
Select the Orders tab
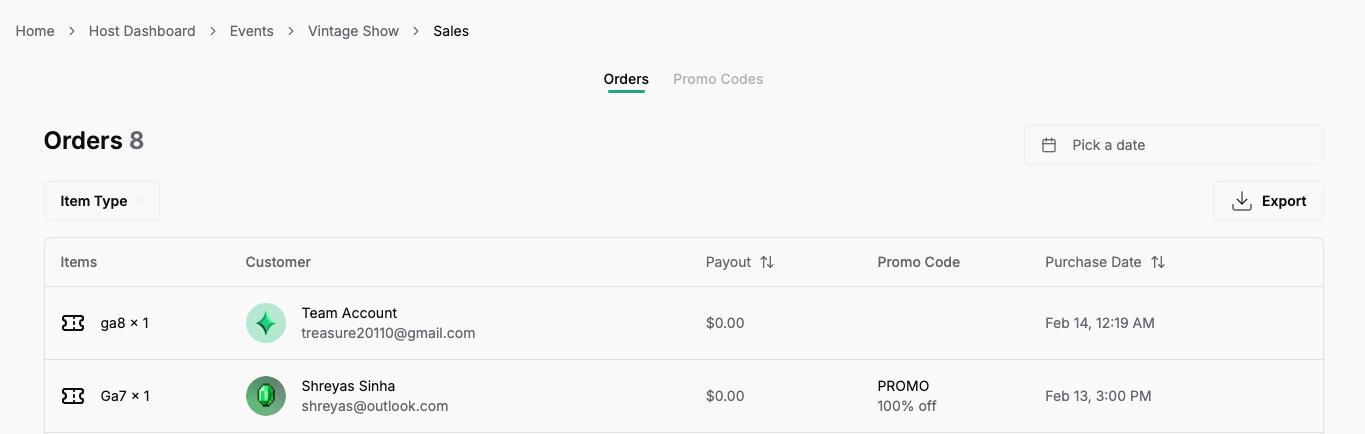point(626,79)
